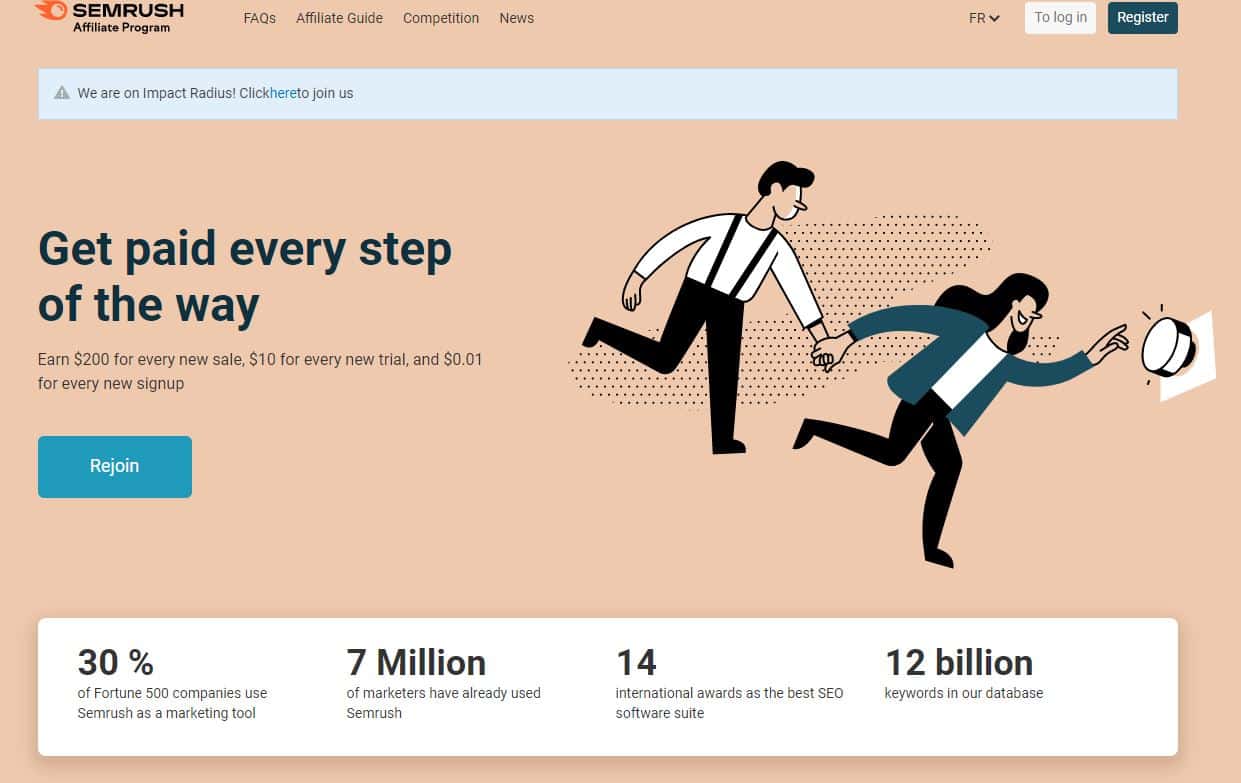
Task: Follow the 'here' link to Impact Radius
Action: click(283, 93)
